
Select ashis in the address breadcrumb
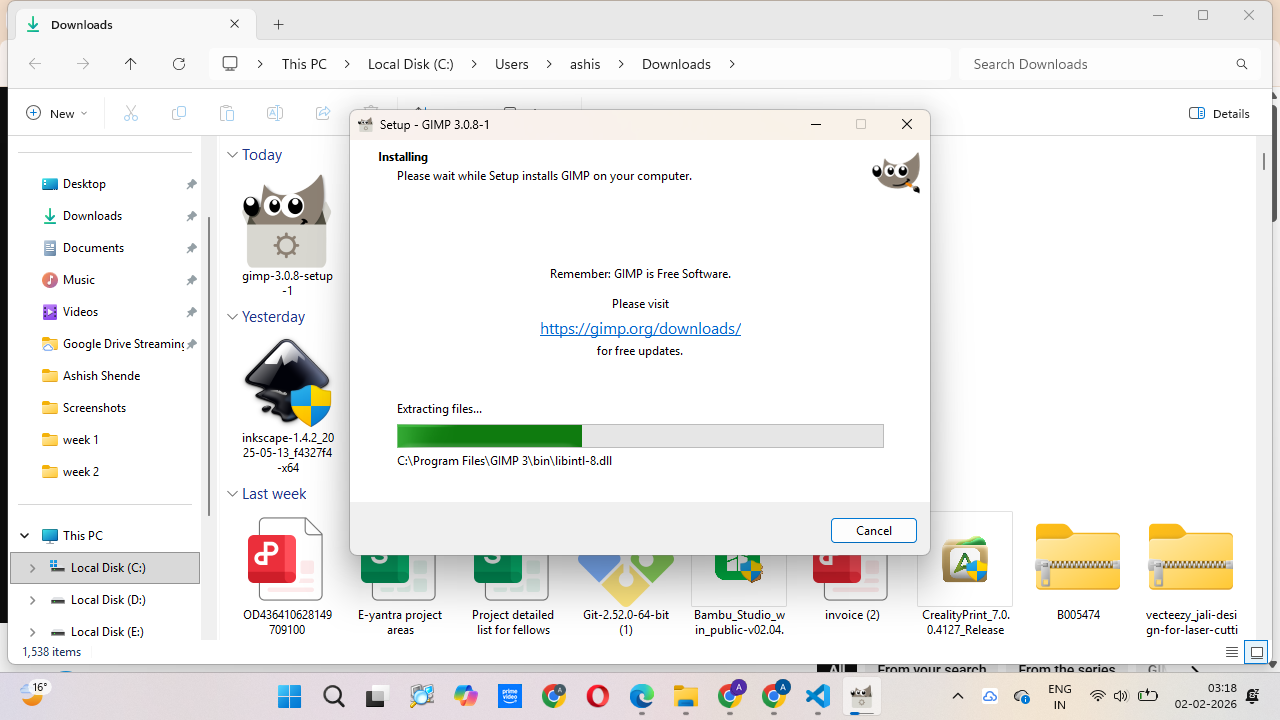click(x=585, y=64)
